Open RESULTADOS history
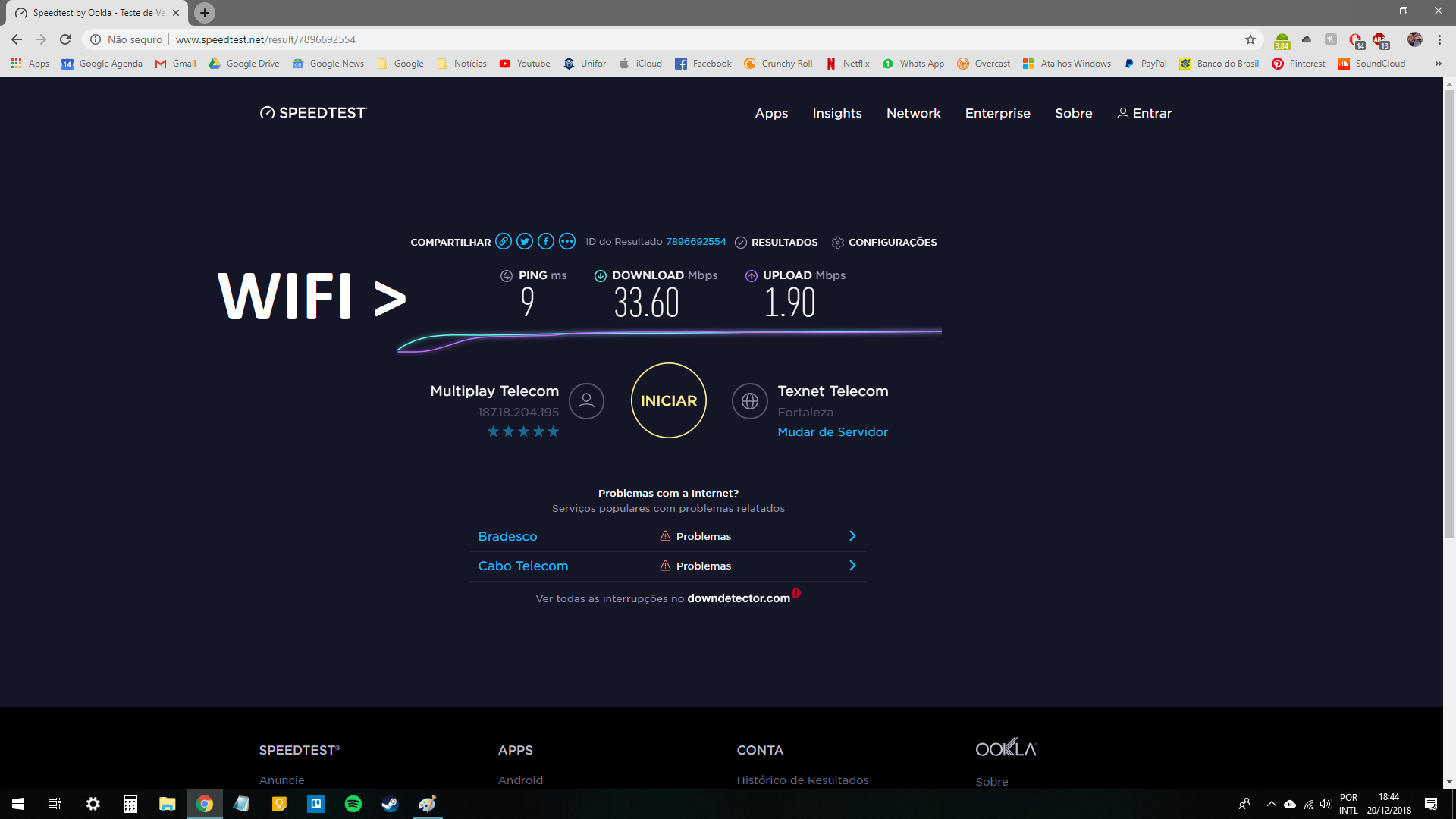1456x819 pixels. tap(777, 242)
